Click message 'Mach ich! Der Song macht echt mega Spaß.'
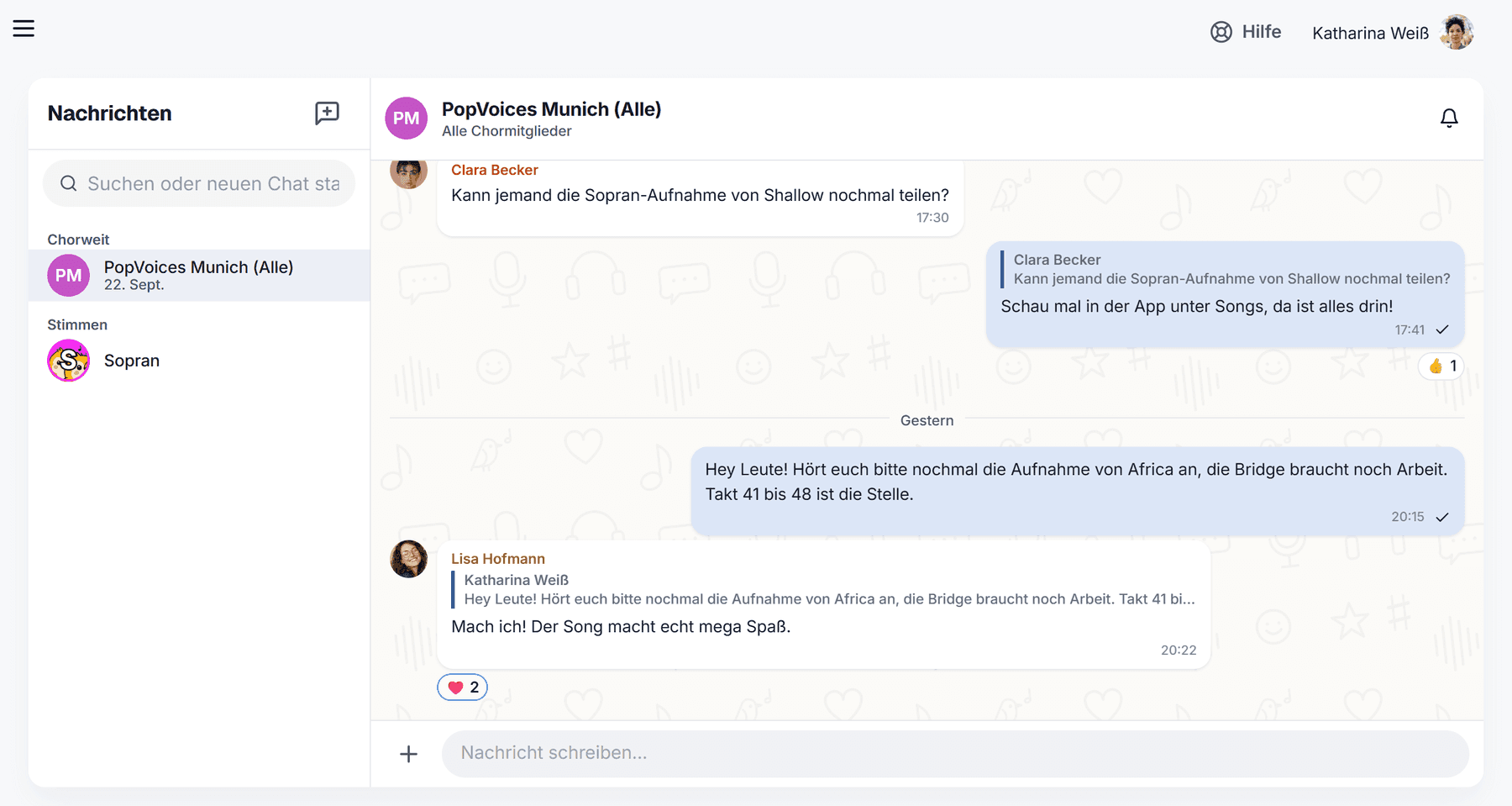The height and width of the screenshot is (806, 1512). coord(621,627)
